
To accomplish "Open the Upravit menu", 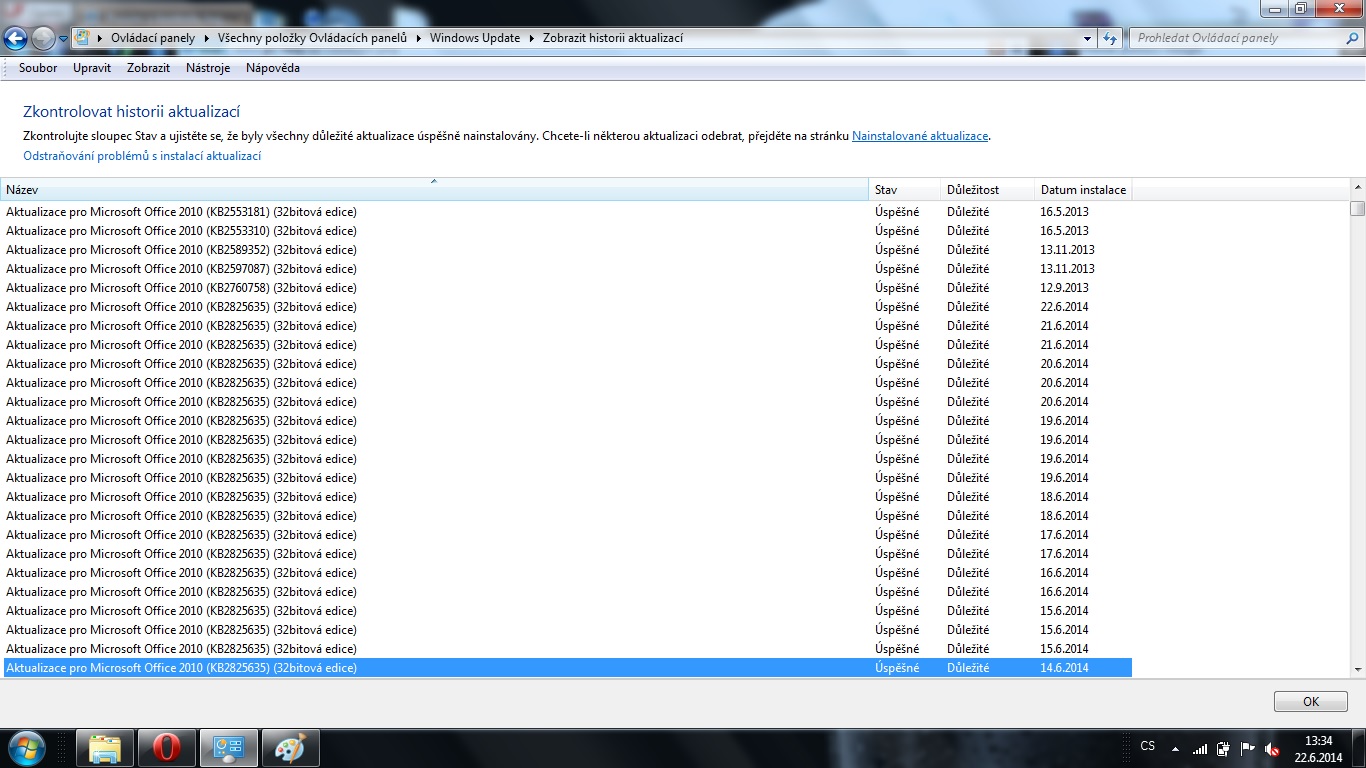I will 92,68.
